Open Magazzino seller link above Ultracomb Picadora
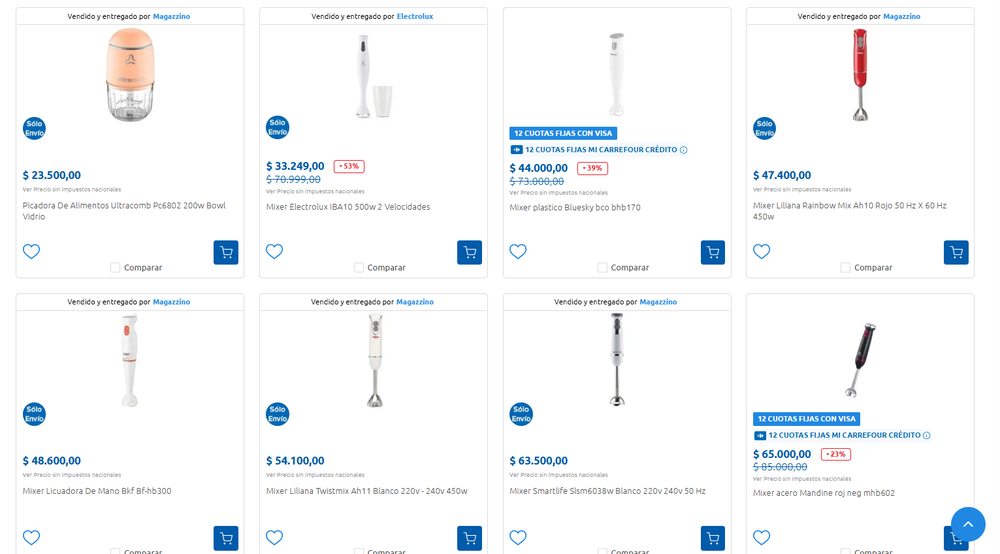This screenshot has height=554, width=1000. coord(171,17)
